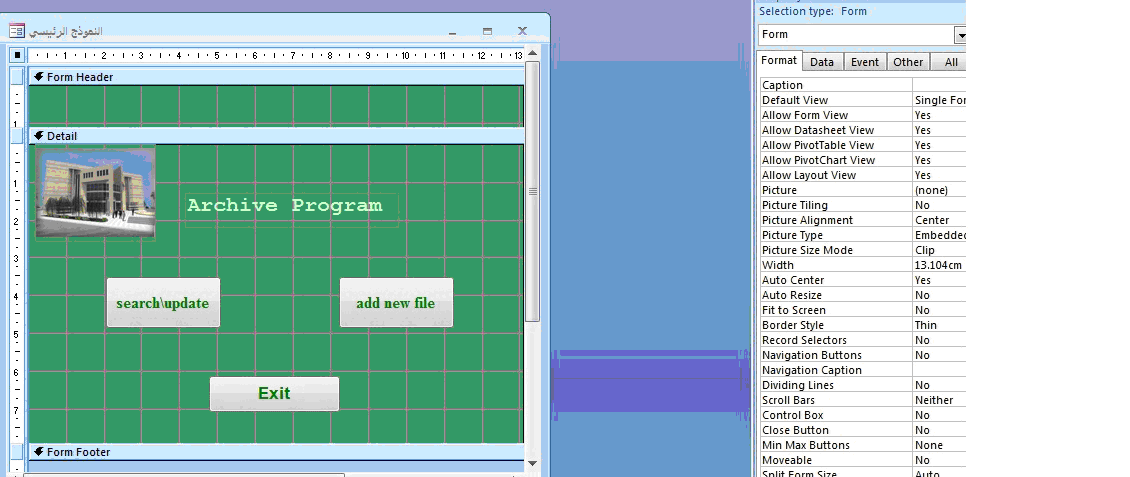Switch to the Data tab
The height and width of the screenshot is (477, 1130).
[x=822, y=62]
